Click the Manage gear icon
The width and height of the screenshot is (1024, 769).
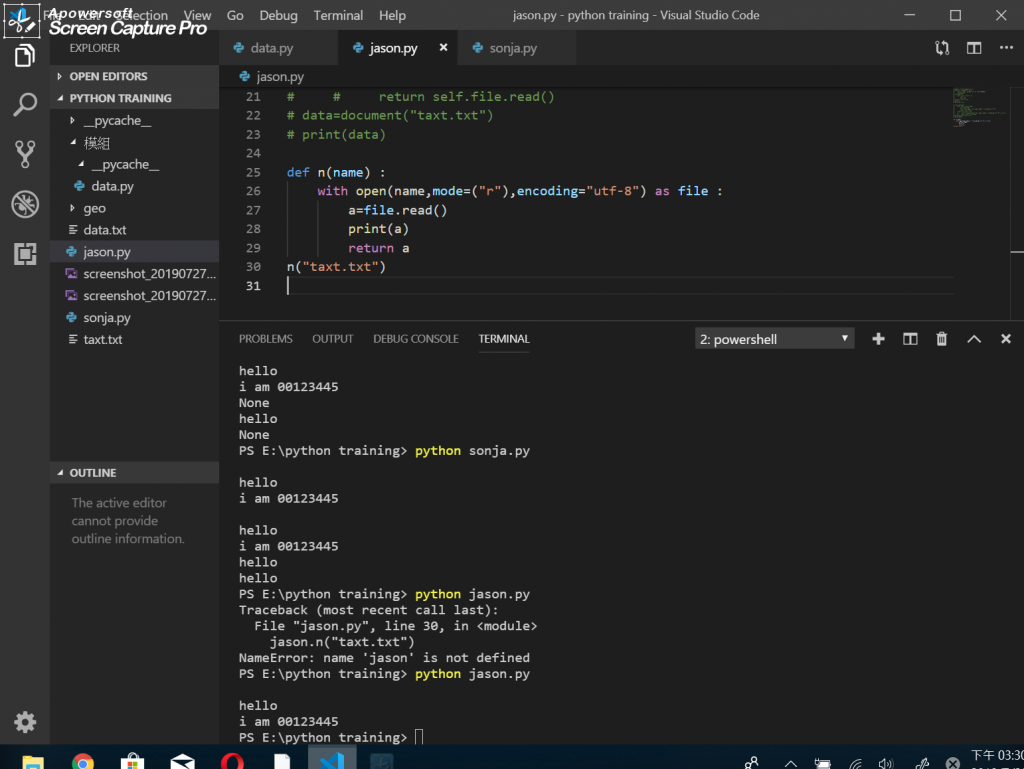[25, 721]
